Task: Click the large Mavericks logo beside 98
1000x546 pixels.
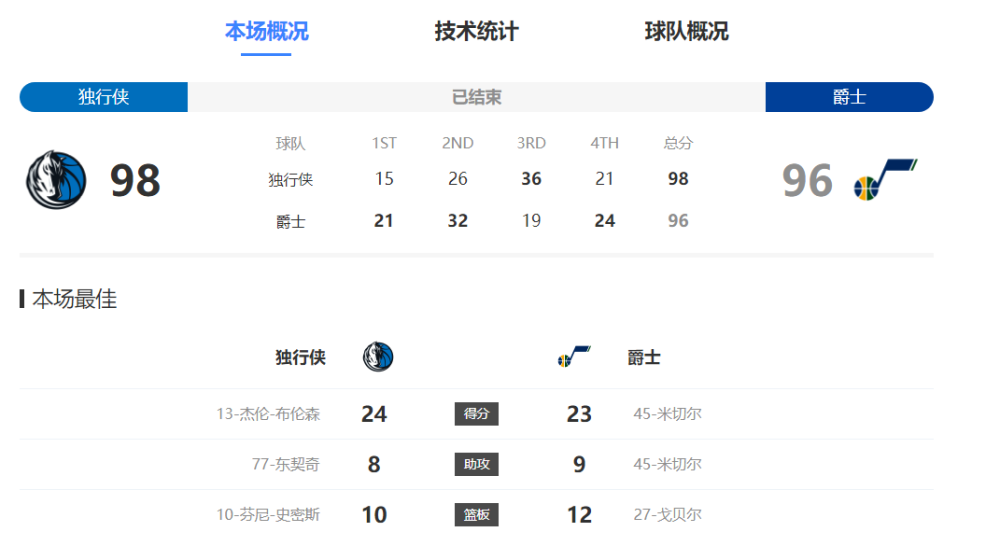Action: click(56, 180)
